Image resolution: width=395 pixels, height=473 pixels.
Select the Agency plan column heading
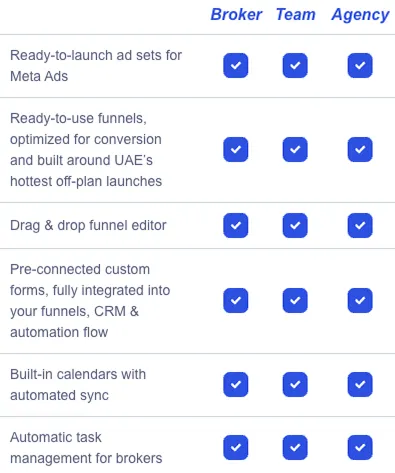pyautogui.click(x=360, y=15)
